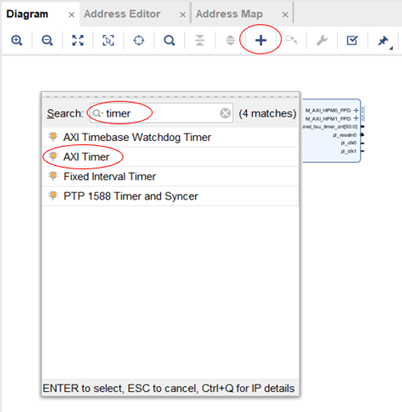Open the diagram Search magnifier tool
Viewport: 402px width, 412px height.
pyautogui.click(x=169, y=40)
